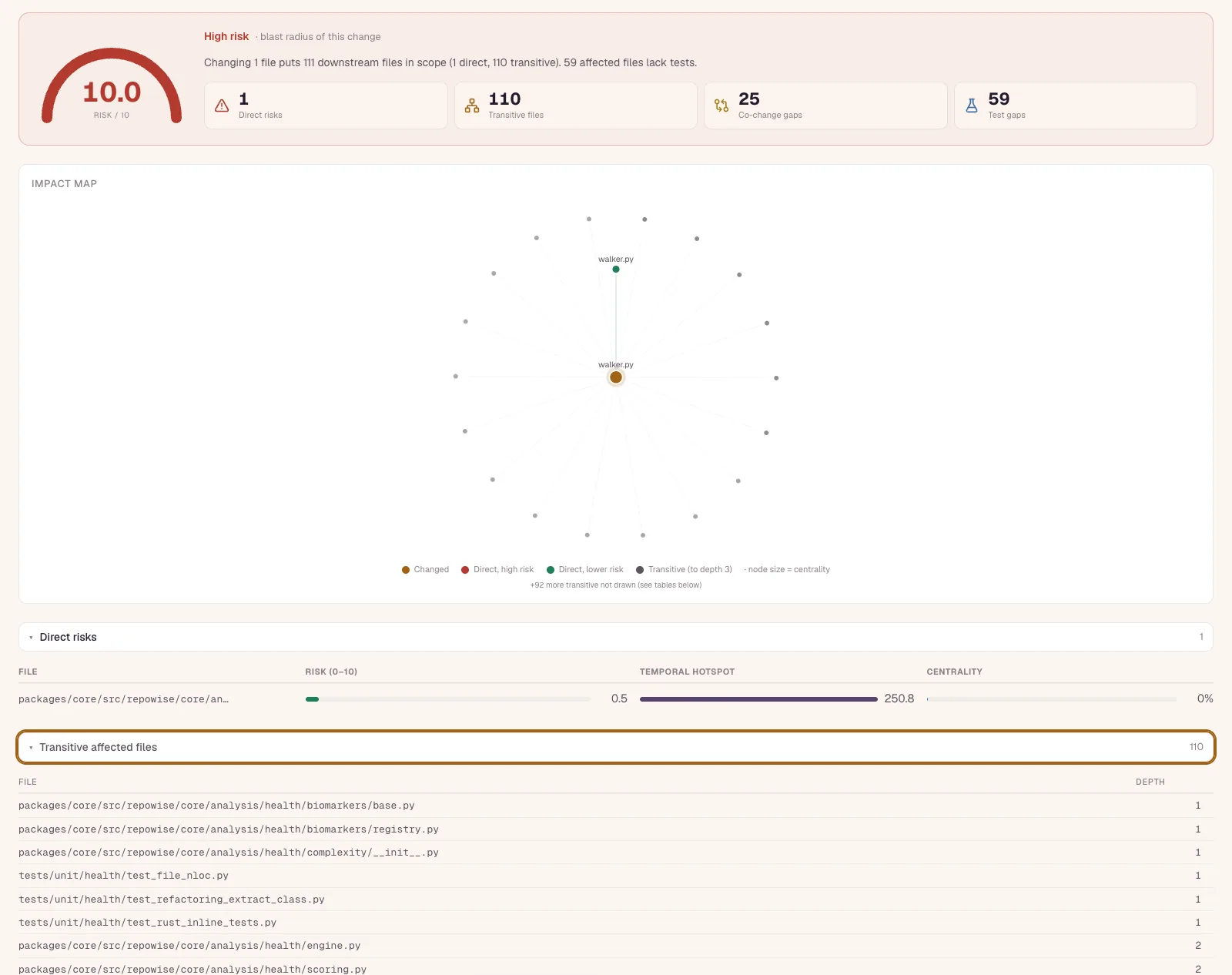Image resolution: width=1232 pixels, height=975 pixels.
Task: Select complexity/__init__.py file row
Action: [x=616, y=853]
